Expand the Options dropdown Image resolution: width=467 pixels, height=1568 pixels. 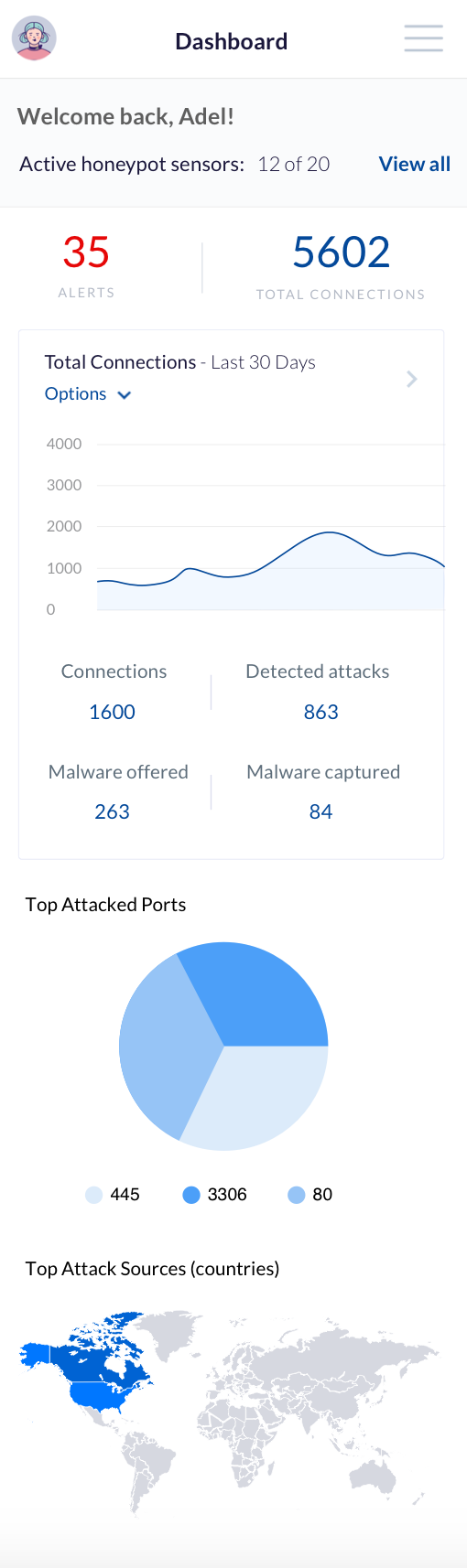(x=88, y=394)
